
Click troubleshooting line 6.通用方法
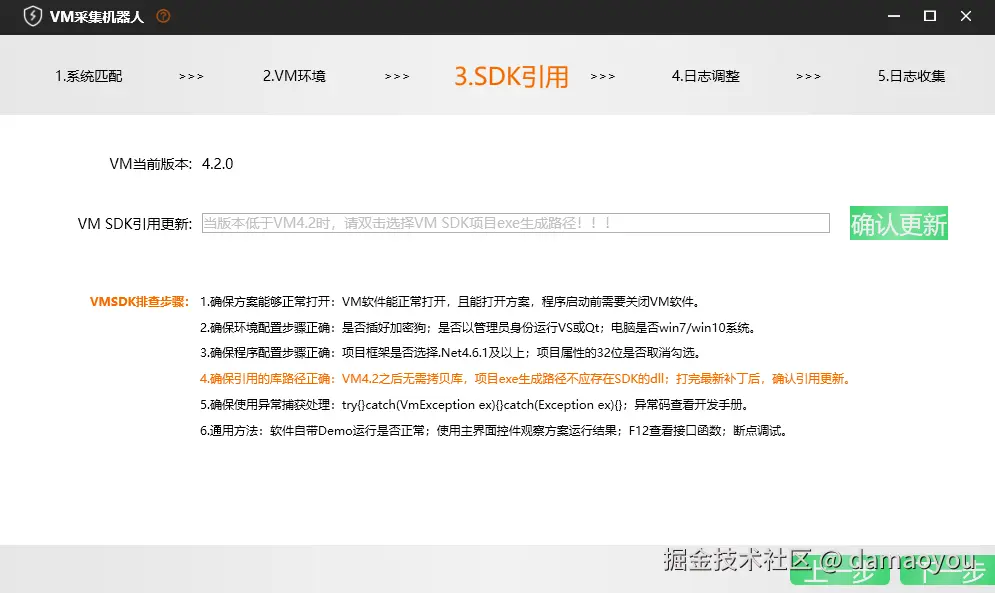click(x=494, y=431)
